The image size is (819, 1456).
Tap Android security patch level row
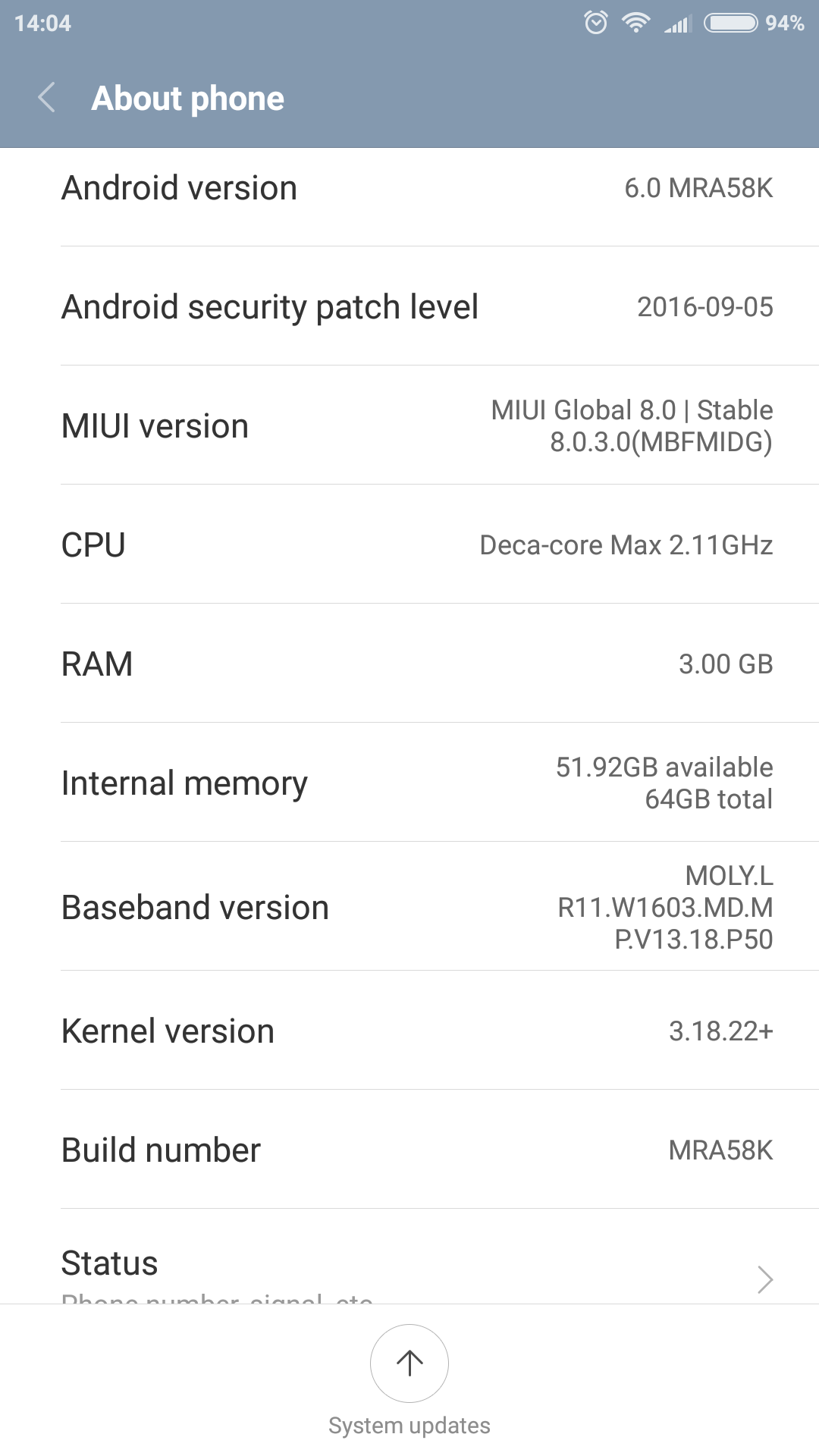click(x=409, y=307)
